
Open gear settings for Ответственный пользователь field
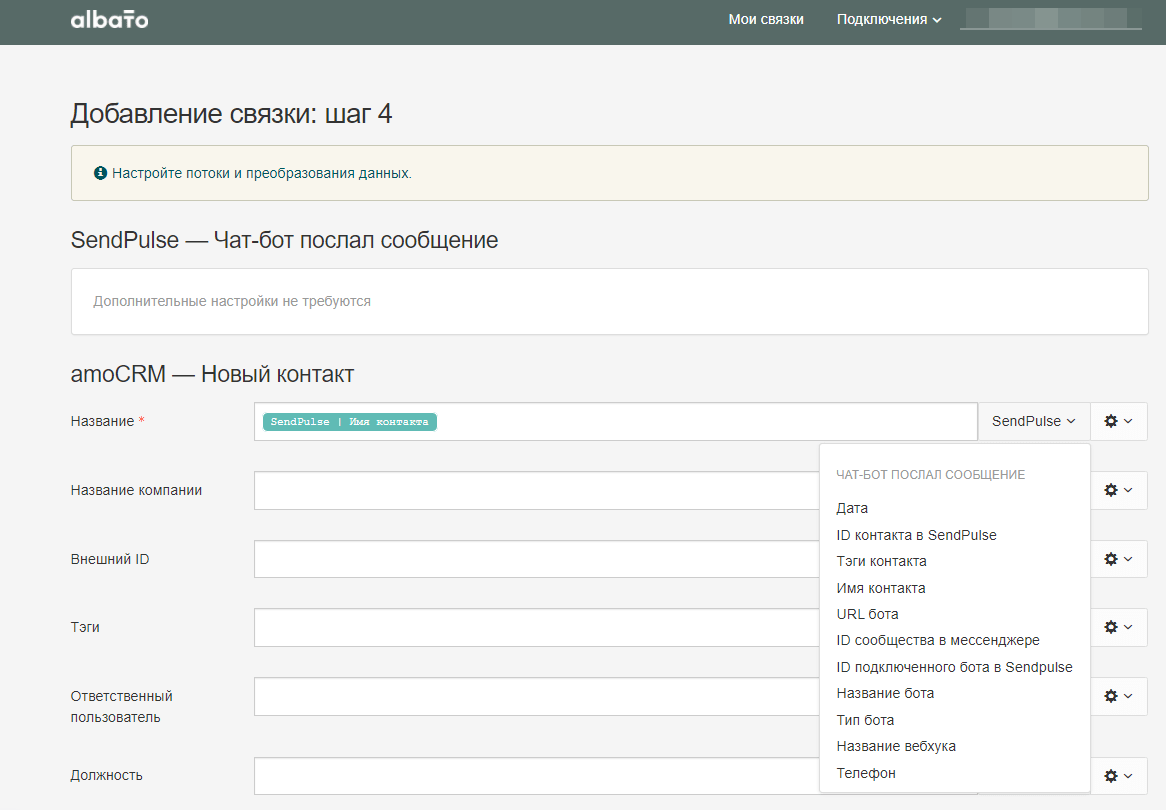click(x=1118, y=696)
